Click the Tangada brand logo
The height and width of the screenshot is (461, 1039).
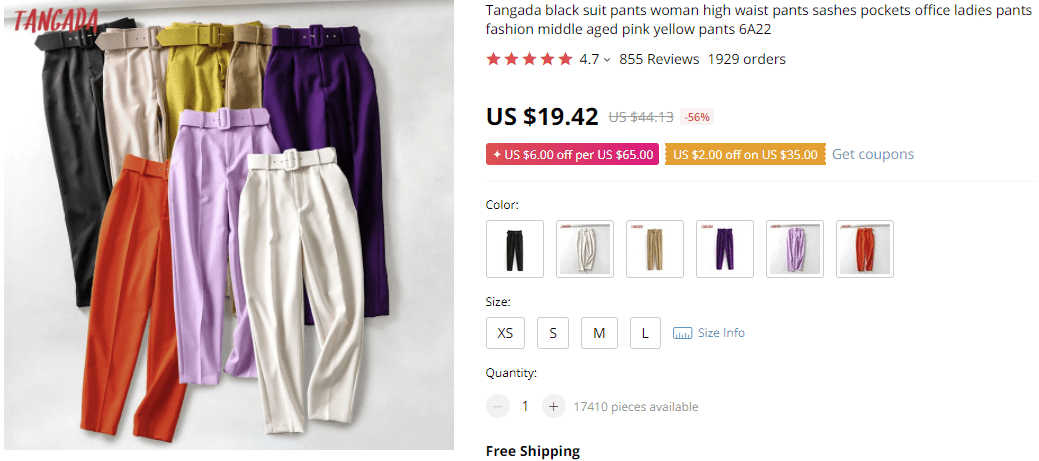(x=55, y=20)
